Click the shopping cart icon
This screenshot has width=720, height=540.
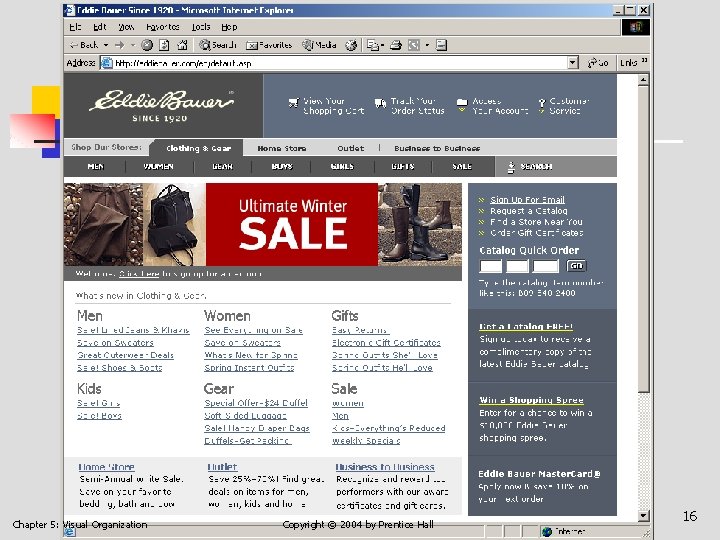coord(293,102)
